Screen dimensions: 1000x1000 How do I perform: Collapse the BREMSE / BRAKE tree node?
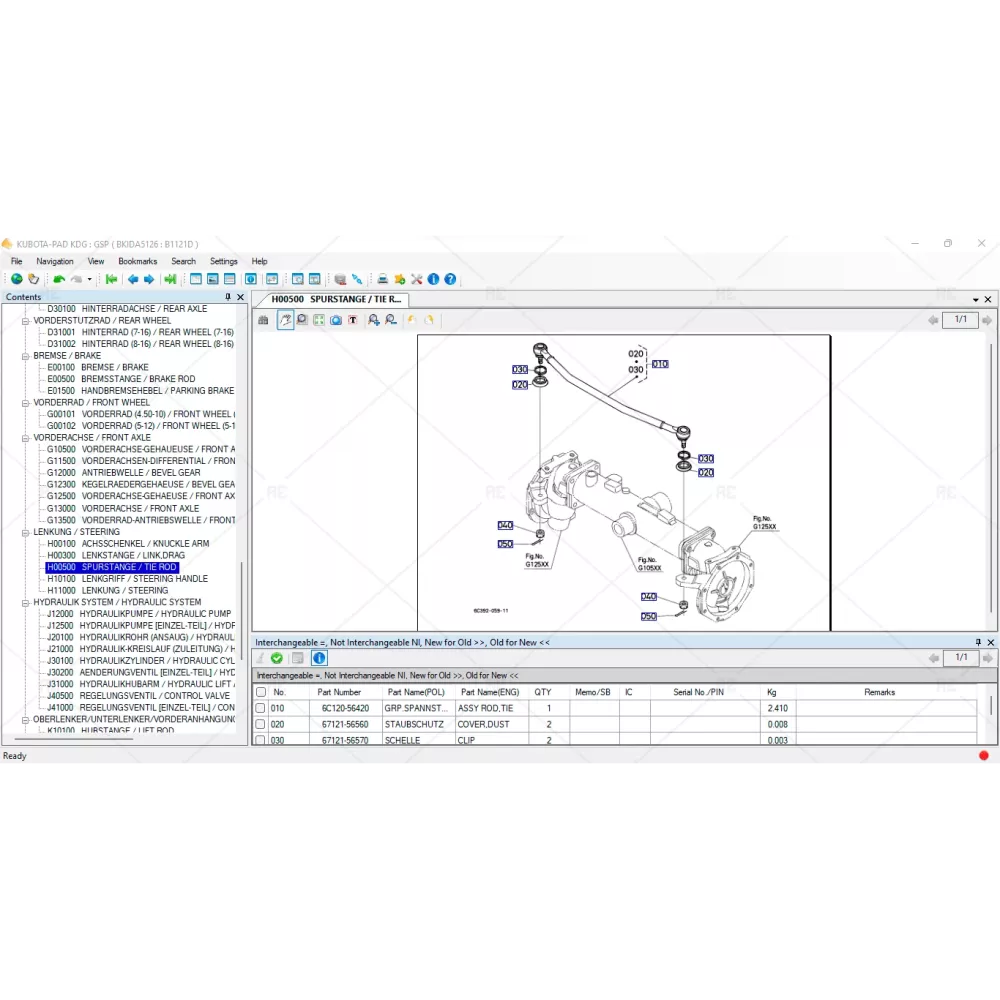25,355
